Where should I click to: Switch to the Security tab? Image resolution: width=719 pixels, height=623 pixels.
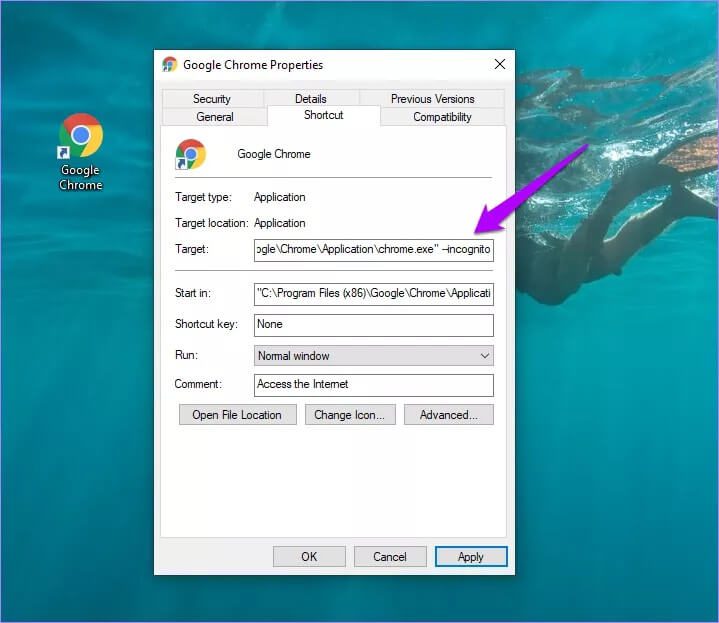[212, 99]
